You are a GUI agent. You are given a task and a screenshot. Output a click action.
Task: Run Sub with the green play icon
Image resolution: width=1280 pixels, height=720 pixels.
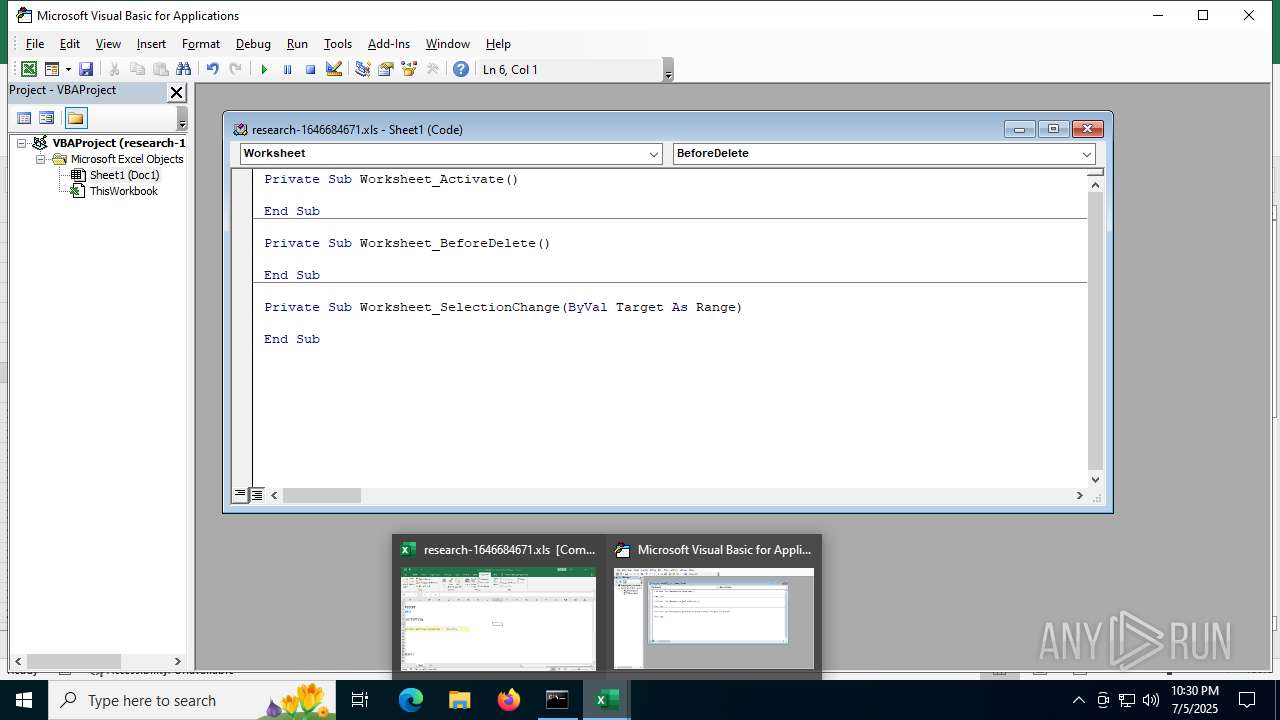[264, 69]
